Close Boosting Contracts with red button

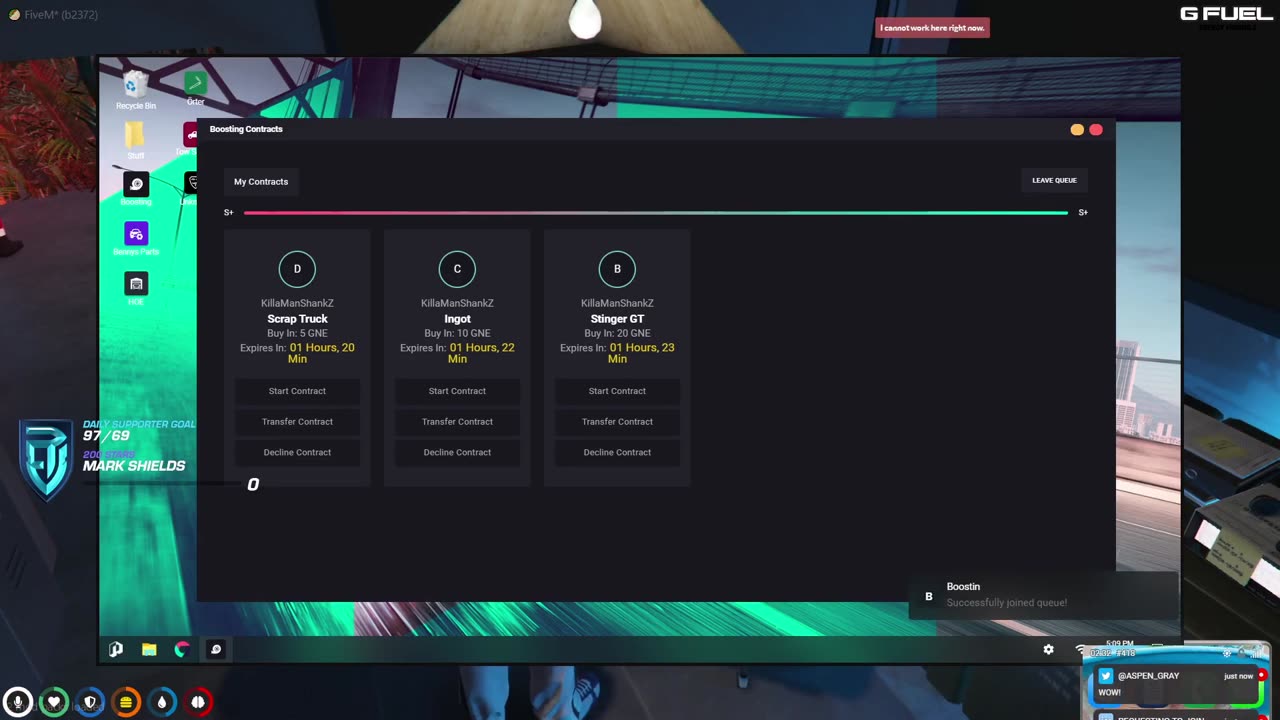1096,130
